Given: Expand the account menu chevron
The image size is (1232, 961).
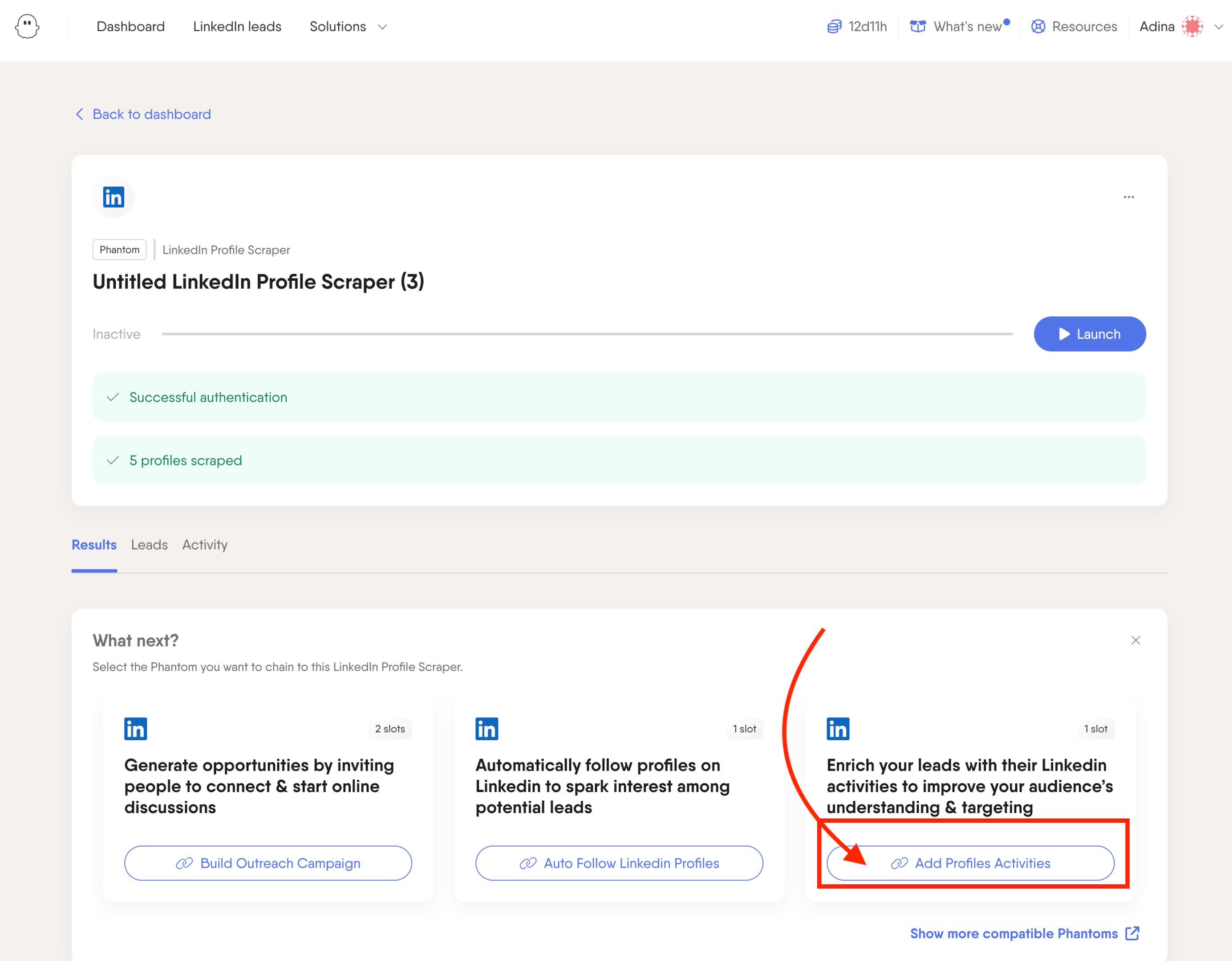Looking at the screenshot, I should pyautogui.click(x=1219, y=27).
